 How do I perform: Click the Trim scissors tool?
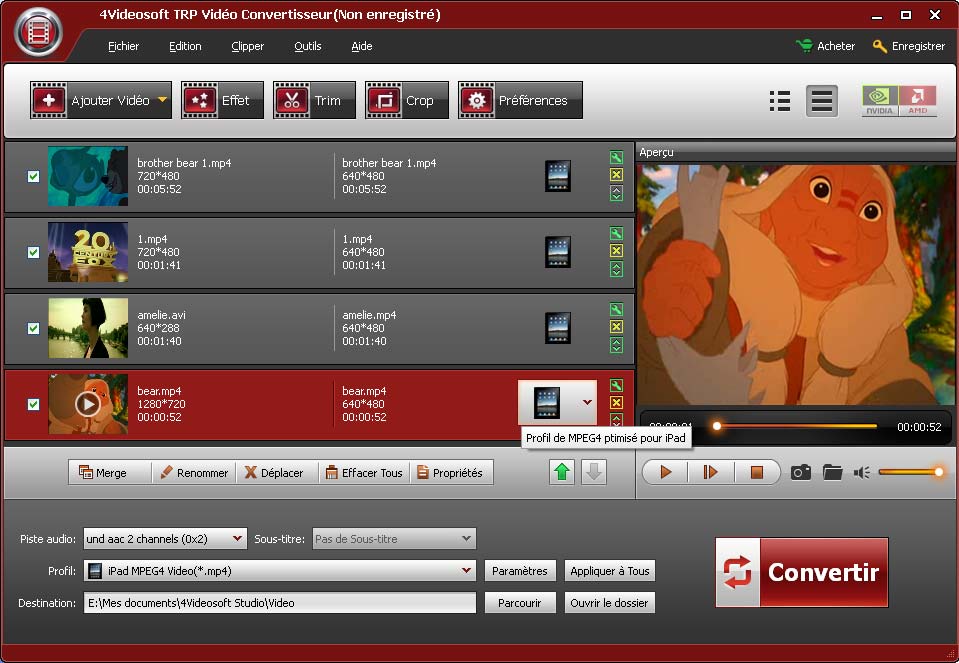314,101
